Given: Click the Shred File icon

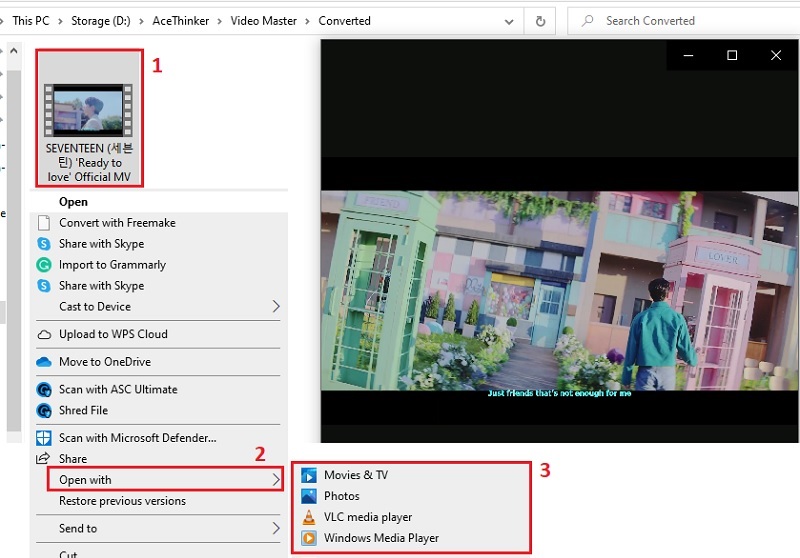Looking at the screenshot, I should pyautogui.click(x=44, y=411).
